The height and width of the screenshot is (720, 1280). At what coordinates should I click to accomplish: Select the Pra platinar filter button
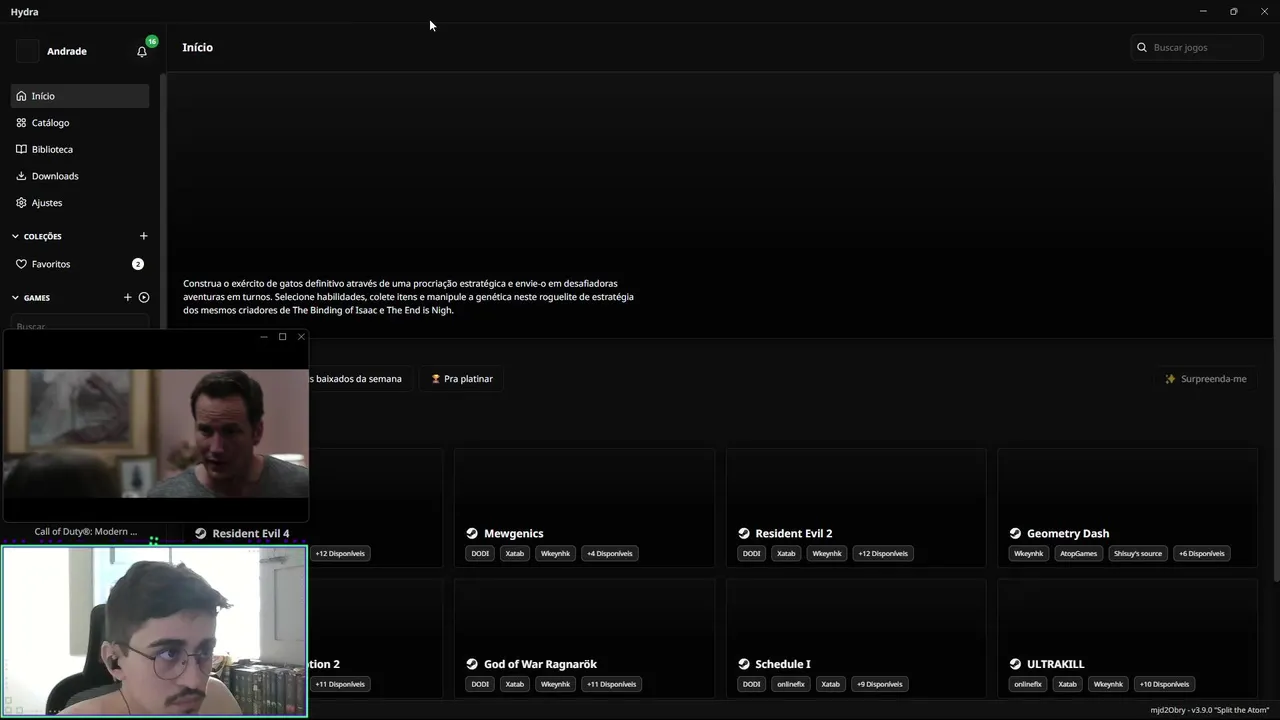point(462,379)
